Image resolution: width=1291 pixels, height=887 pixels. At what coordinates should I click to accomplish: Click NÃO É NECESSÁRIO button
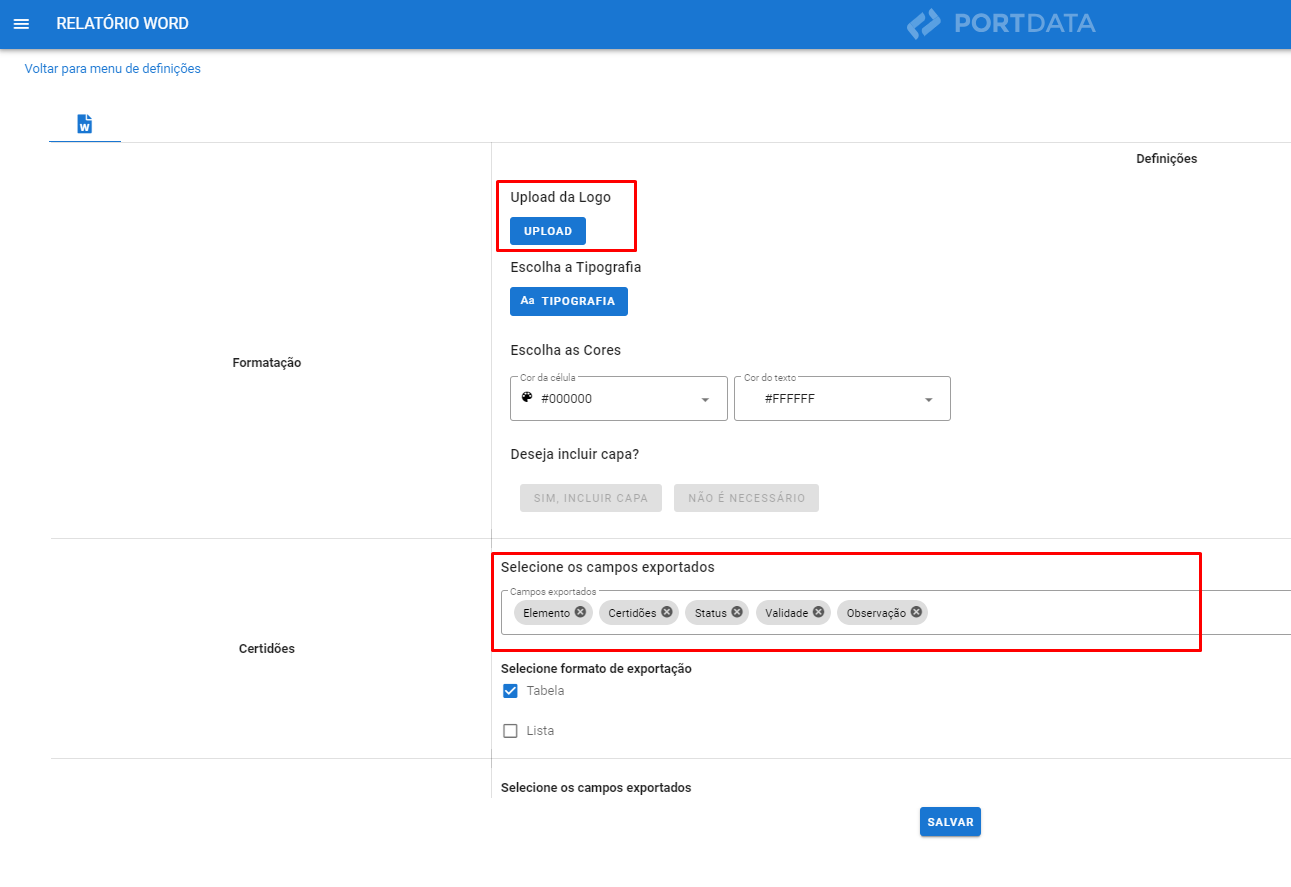[x=747, y=498]
